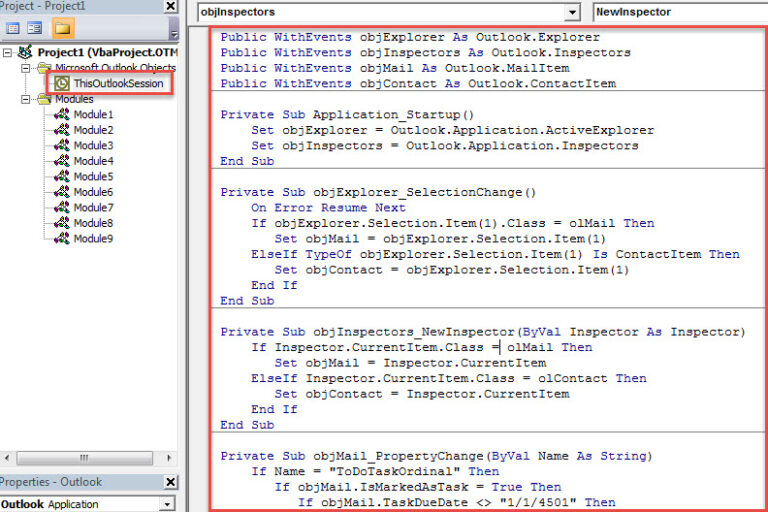Select Module9 at bottom of module list

tap(93, 238)
